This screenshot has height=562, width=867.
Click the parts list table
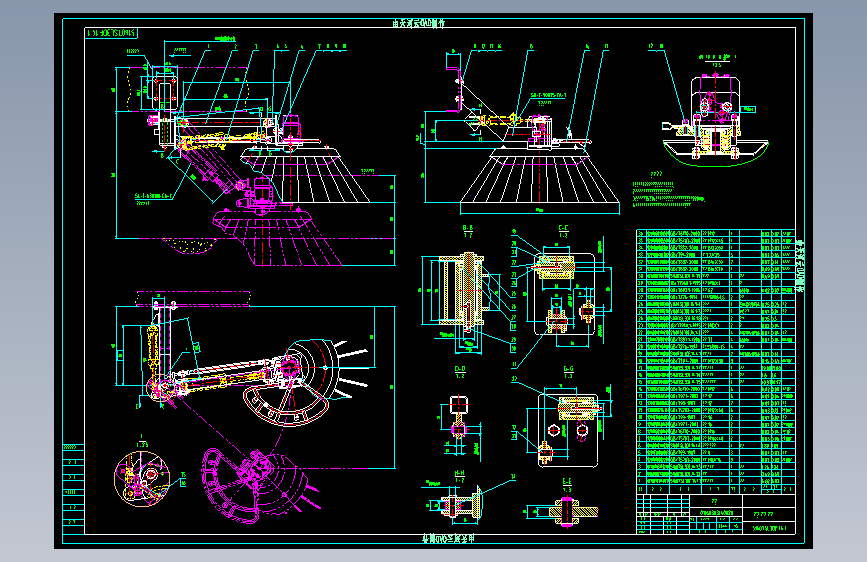(715, 362)
